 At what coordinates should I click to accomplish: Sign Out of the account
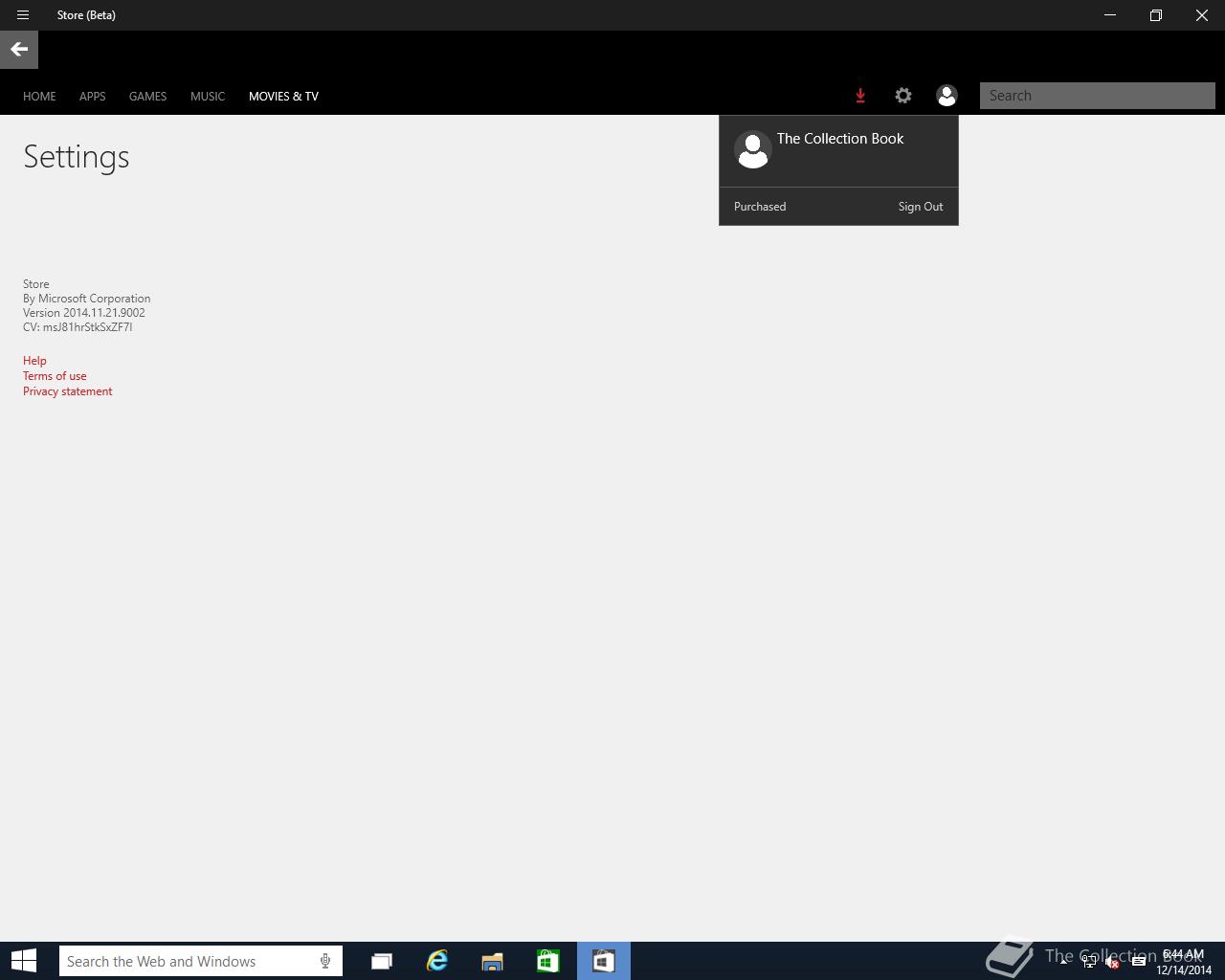pyautogui.click(x=921, y=207)
